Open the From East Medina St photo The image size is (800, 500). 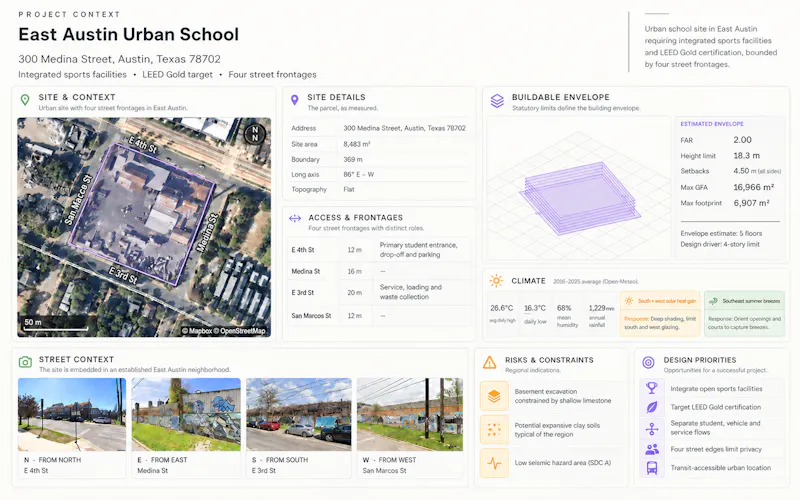(x=186, y=414)
